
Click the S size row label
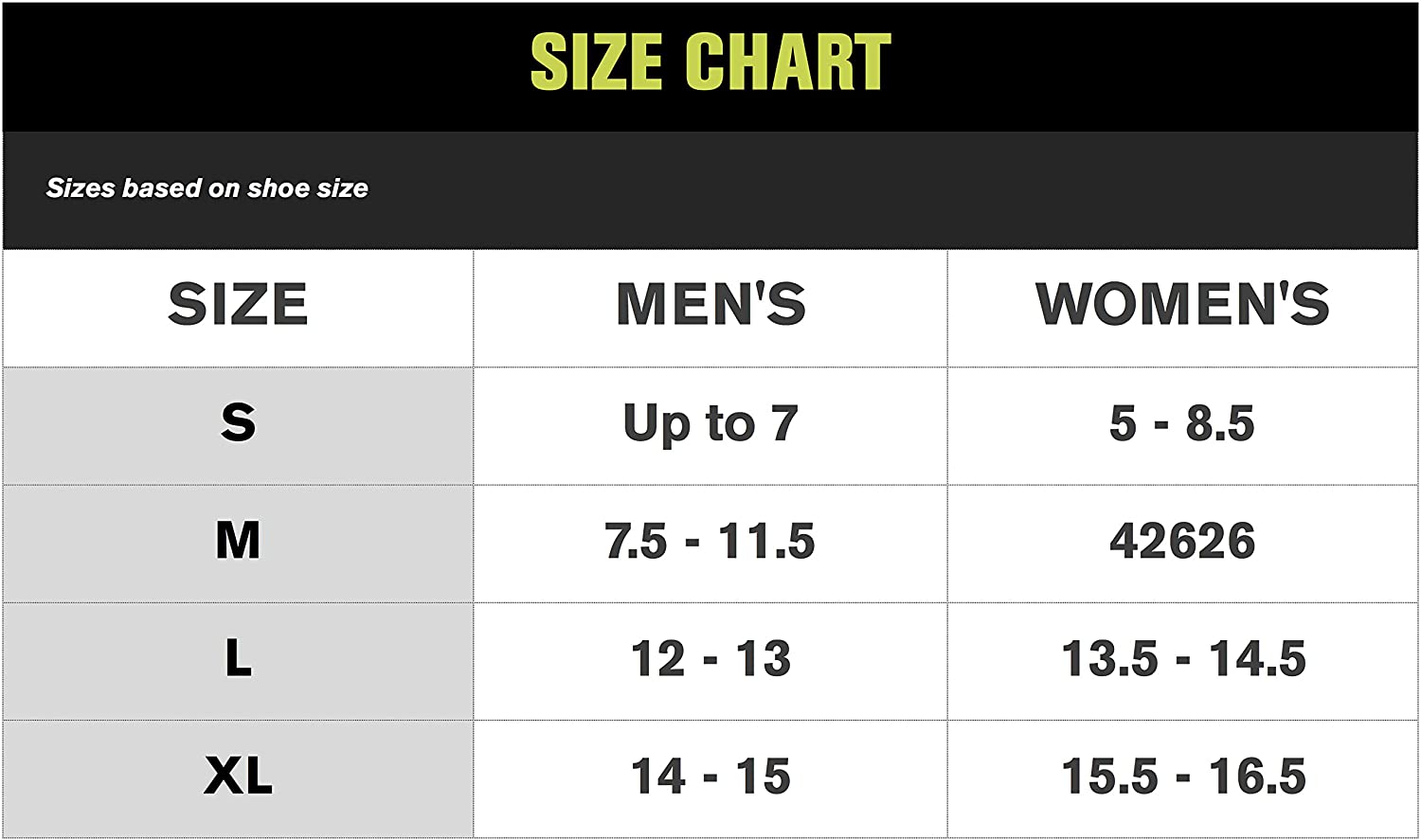click(238, 422)
